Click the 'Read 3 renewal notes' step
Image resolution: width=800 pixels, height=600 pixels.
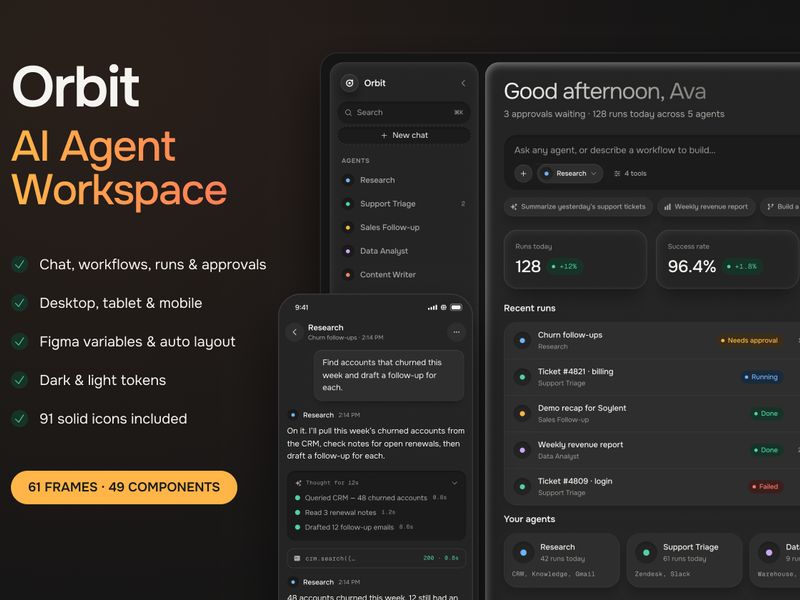click(x=345, y=512)
